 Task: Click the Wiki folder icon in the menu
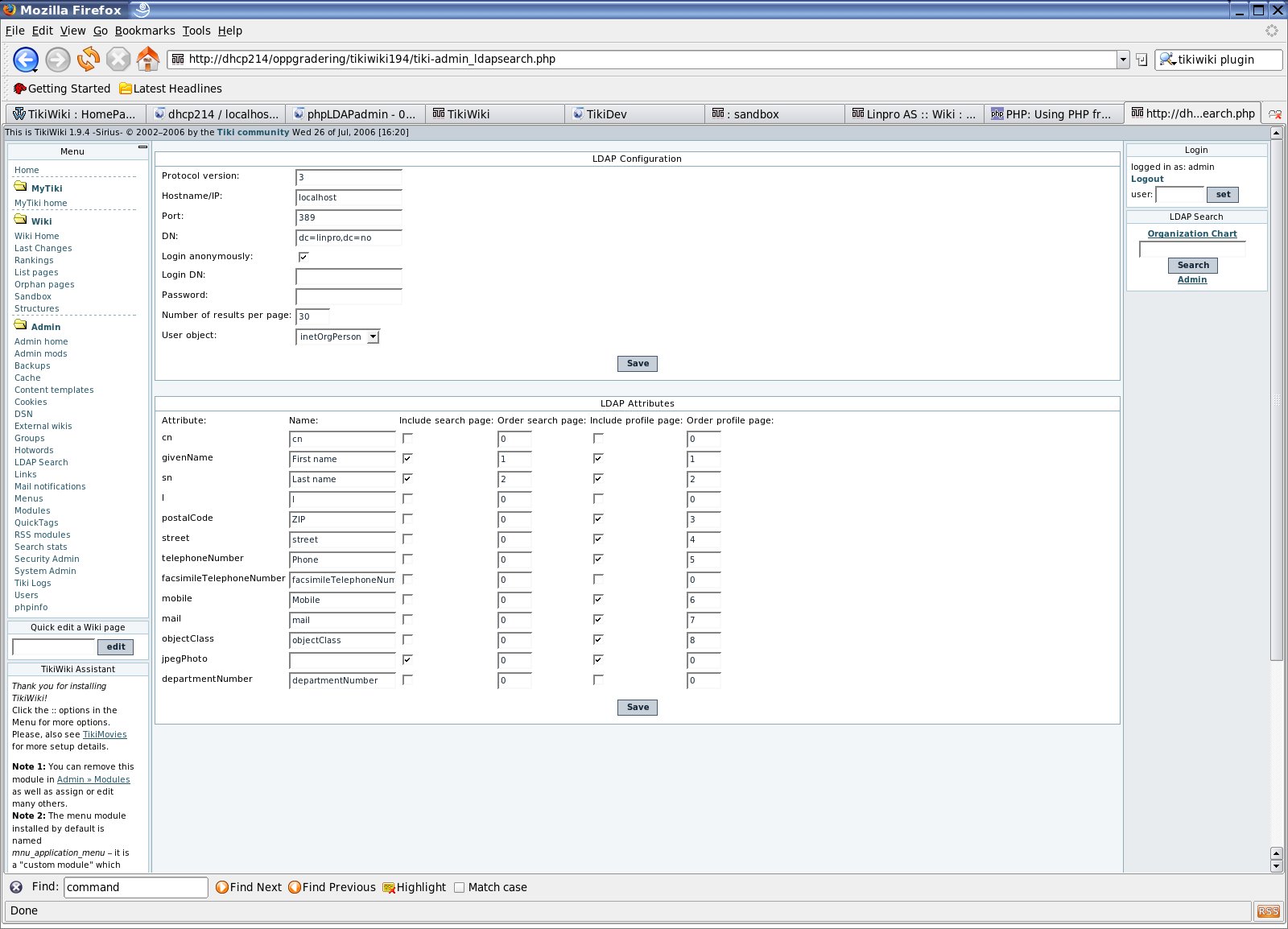click(x=21, y=220)
